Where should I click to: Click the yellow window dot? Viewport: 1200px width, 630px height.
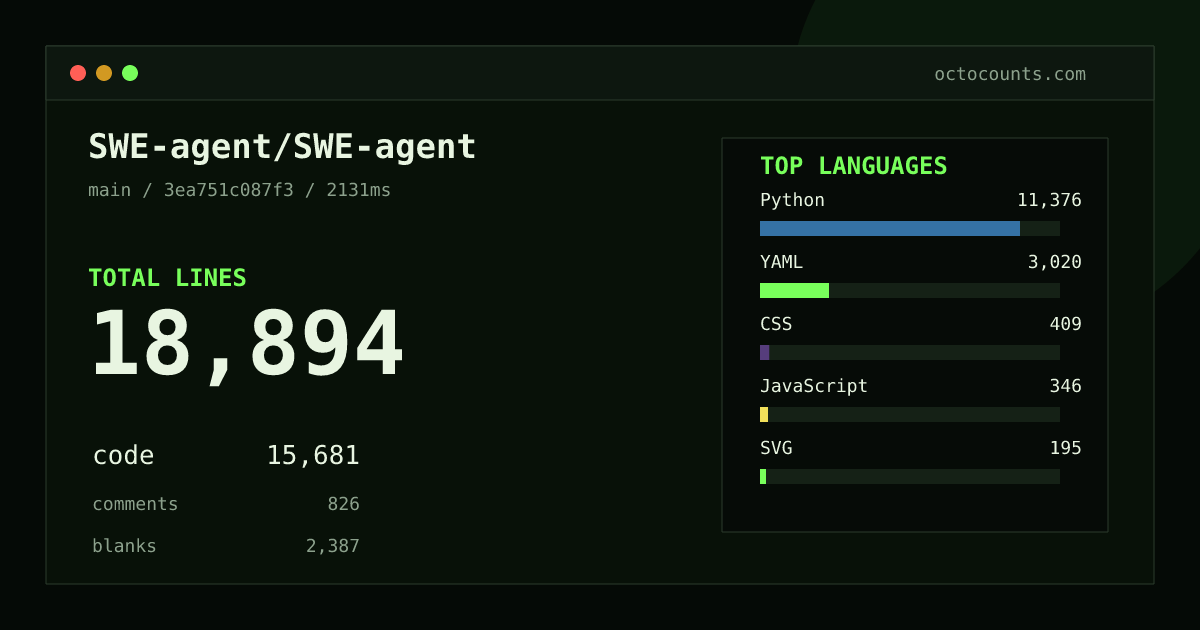[x=104, y=73]
